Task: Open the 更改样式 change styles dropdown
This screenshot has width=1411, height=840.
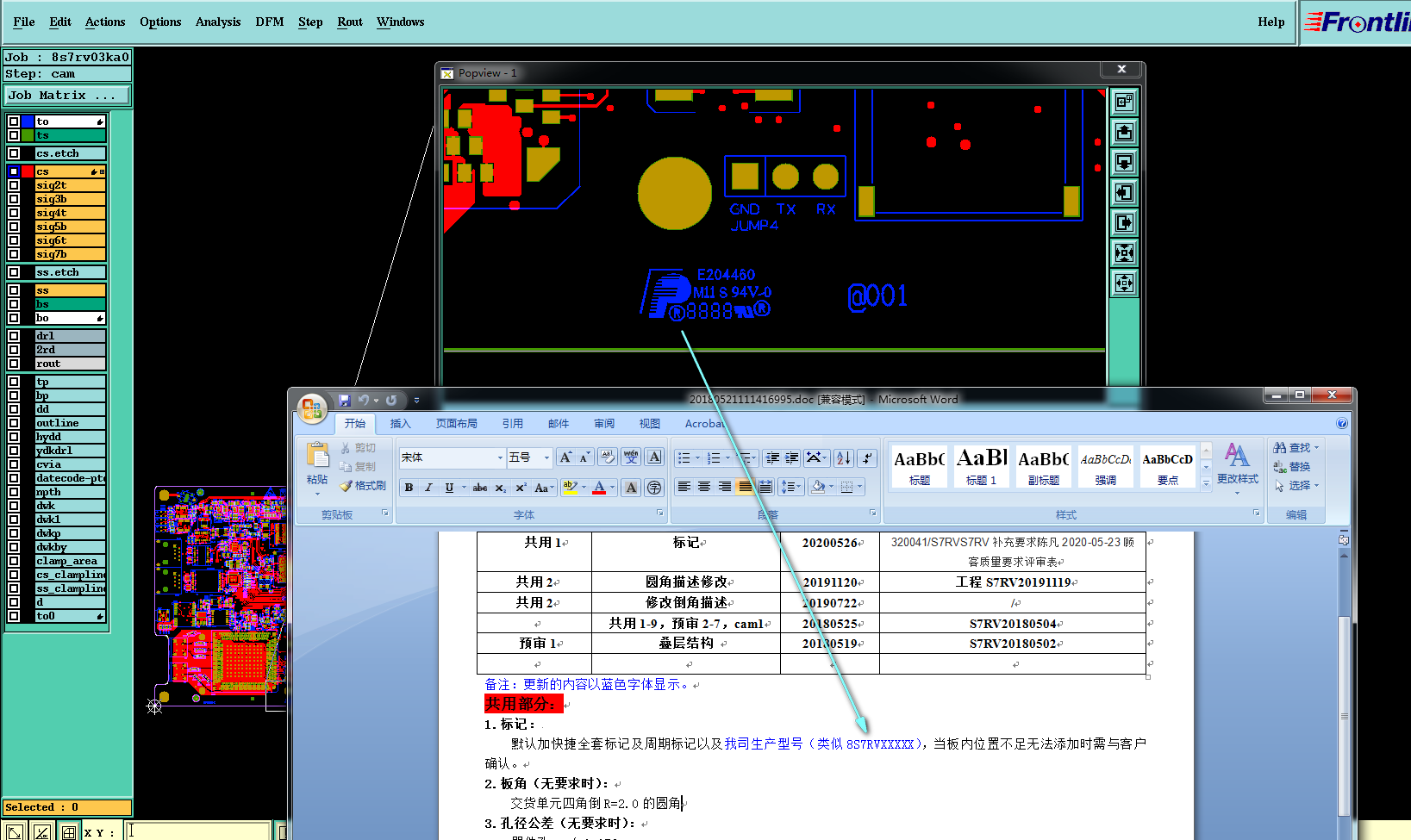Action: point(1237,468)
